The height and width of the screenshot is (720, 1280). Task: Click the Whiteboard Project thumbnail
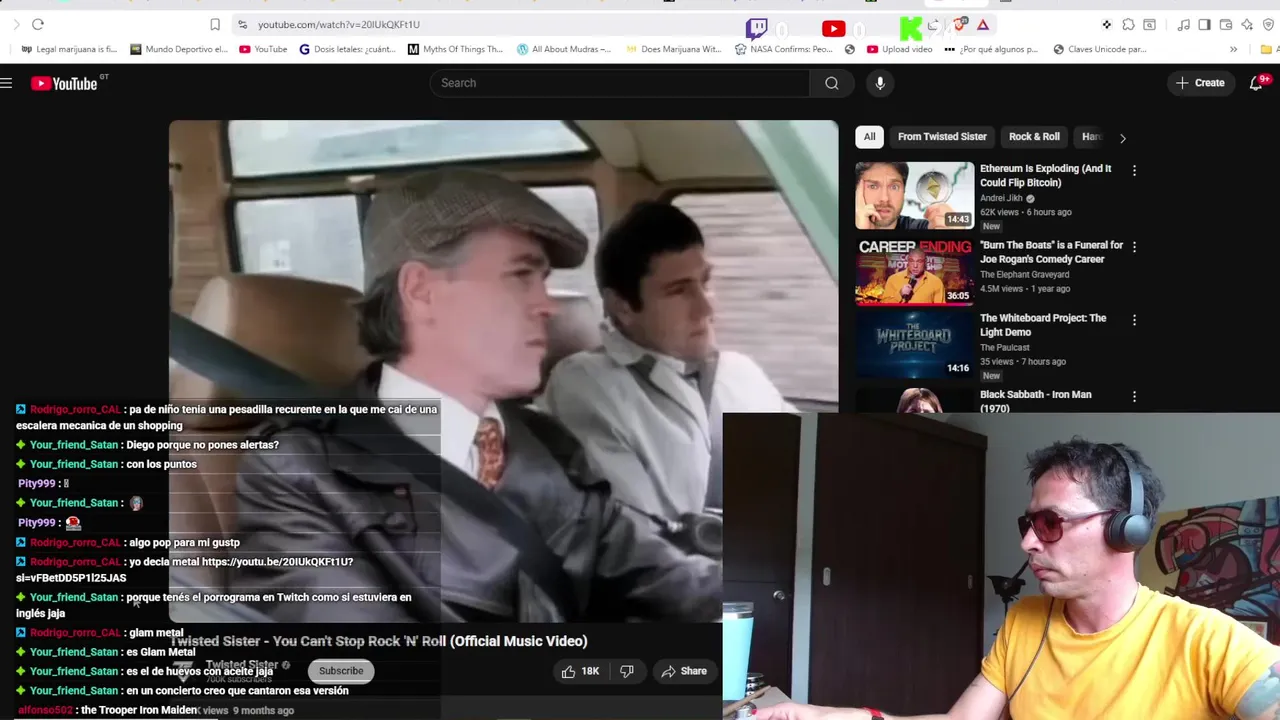914,345
